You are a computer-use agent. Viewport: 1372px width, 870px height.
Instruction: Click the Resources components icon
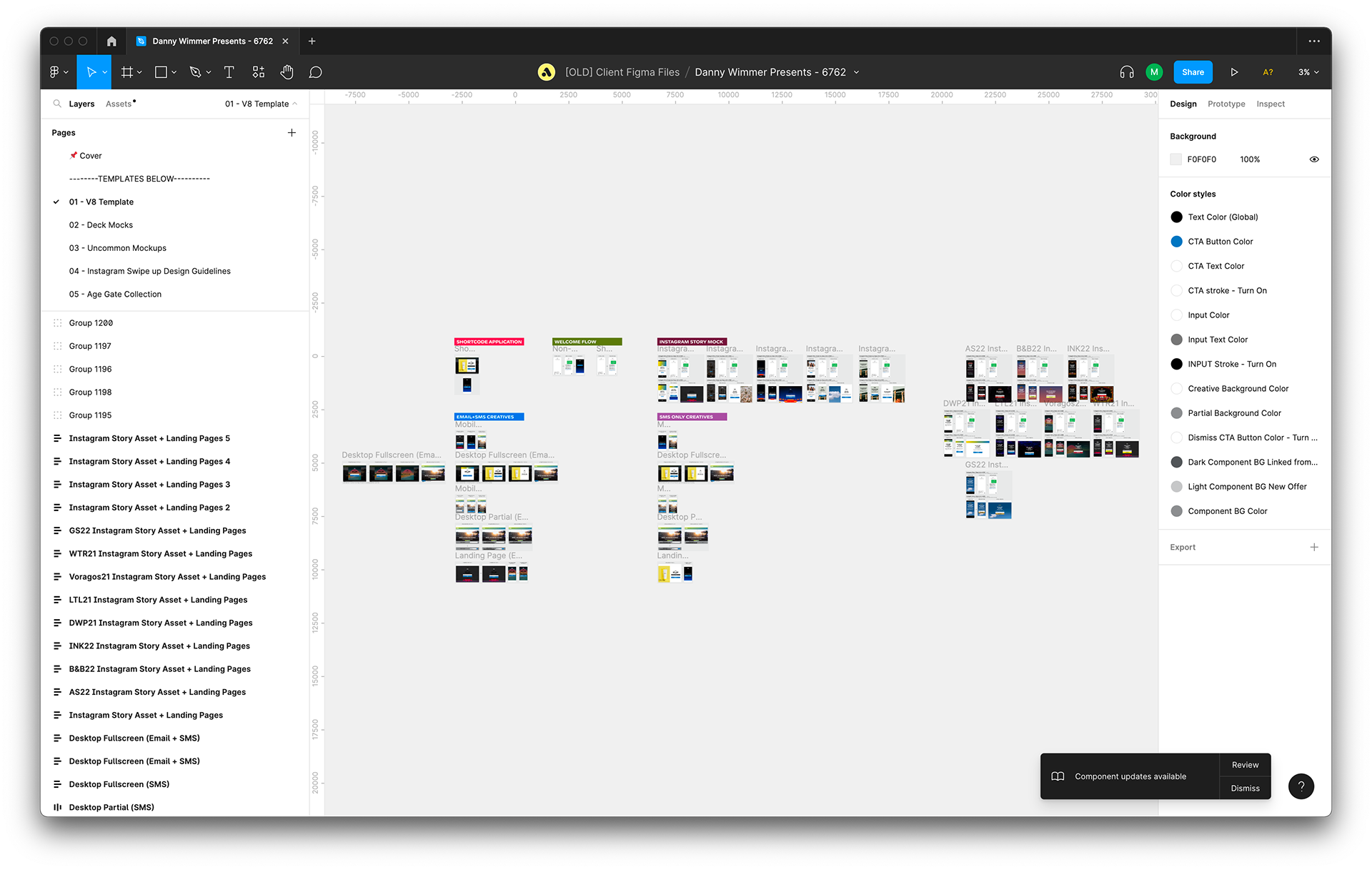click(x=258, y=72)
